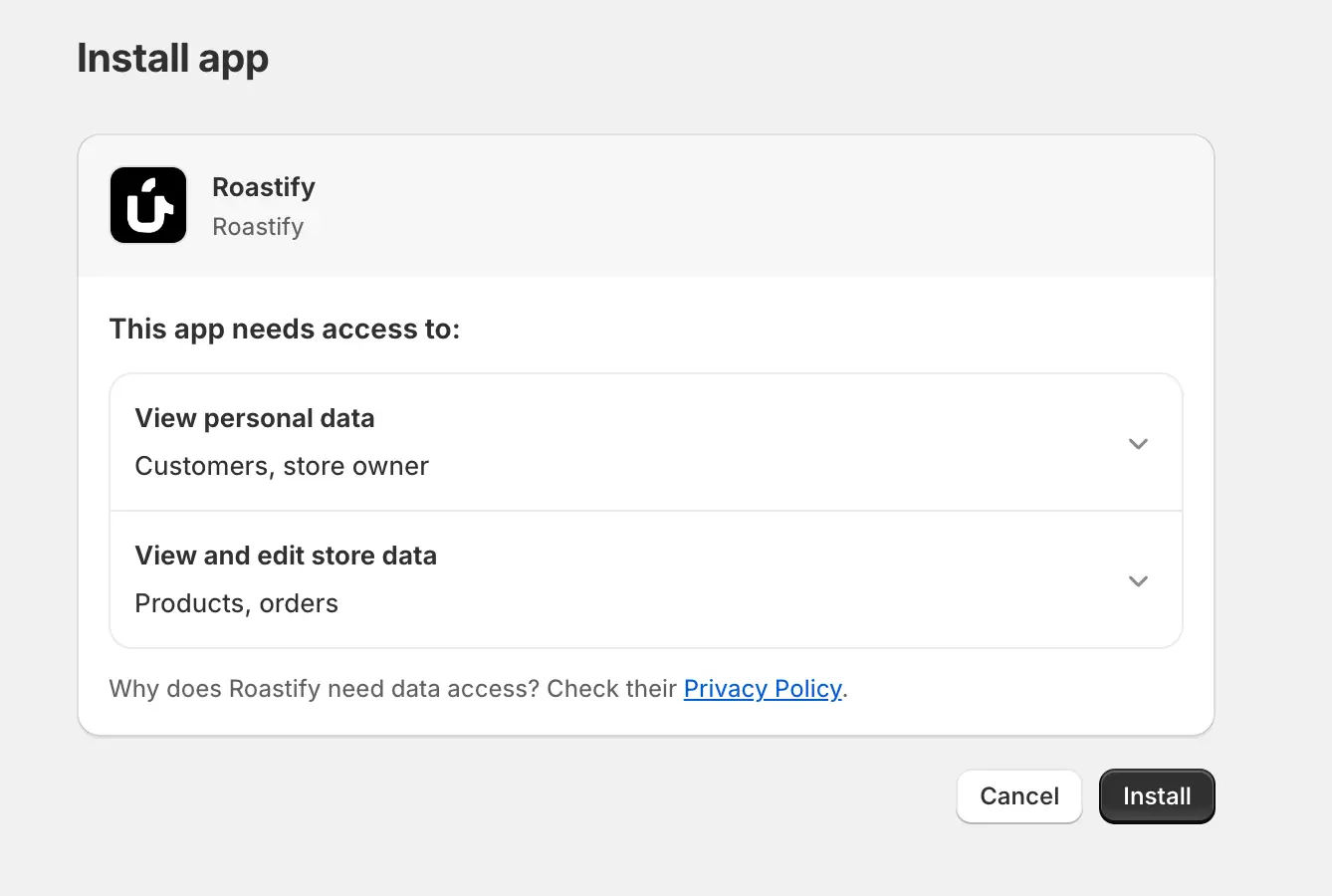Expand the View personal data chevron
Screen dimensions: 1332x896
coord(1138,443)
